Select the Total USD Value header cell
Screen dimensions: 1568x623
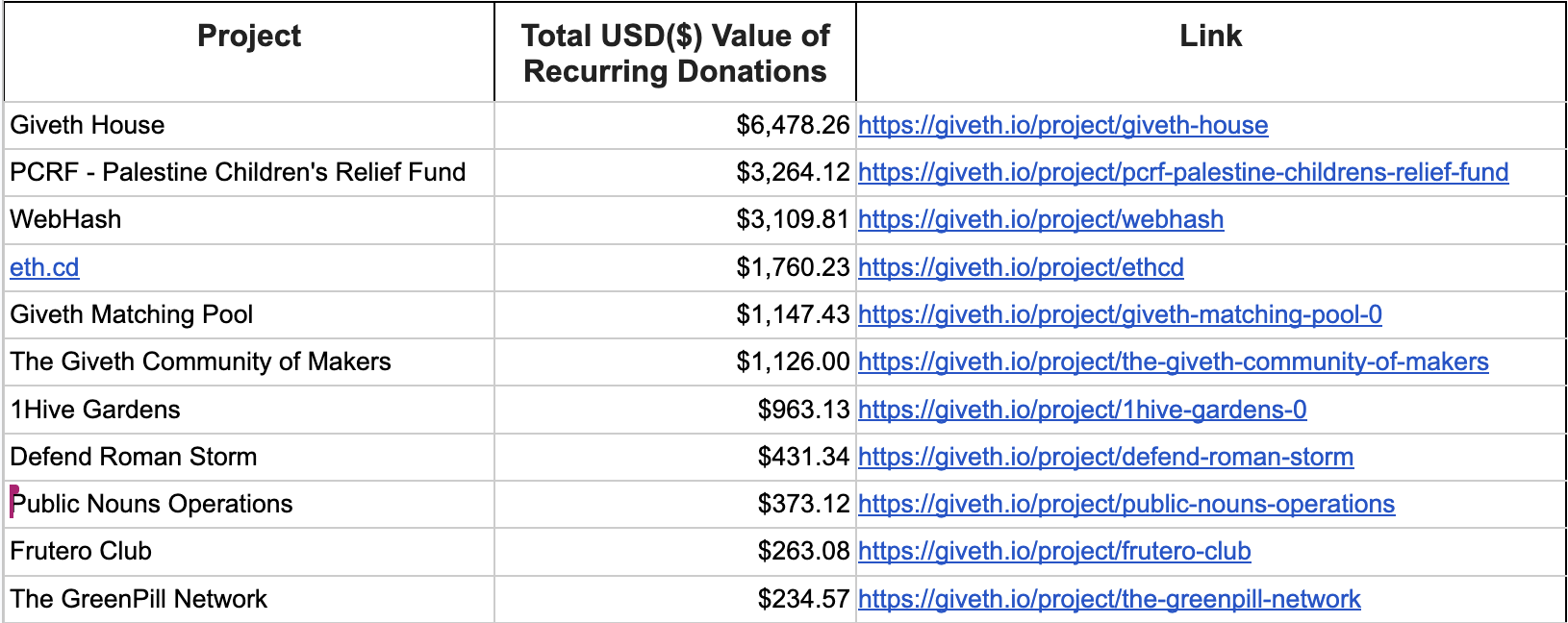(x=674, y=52)
